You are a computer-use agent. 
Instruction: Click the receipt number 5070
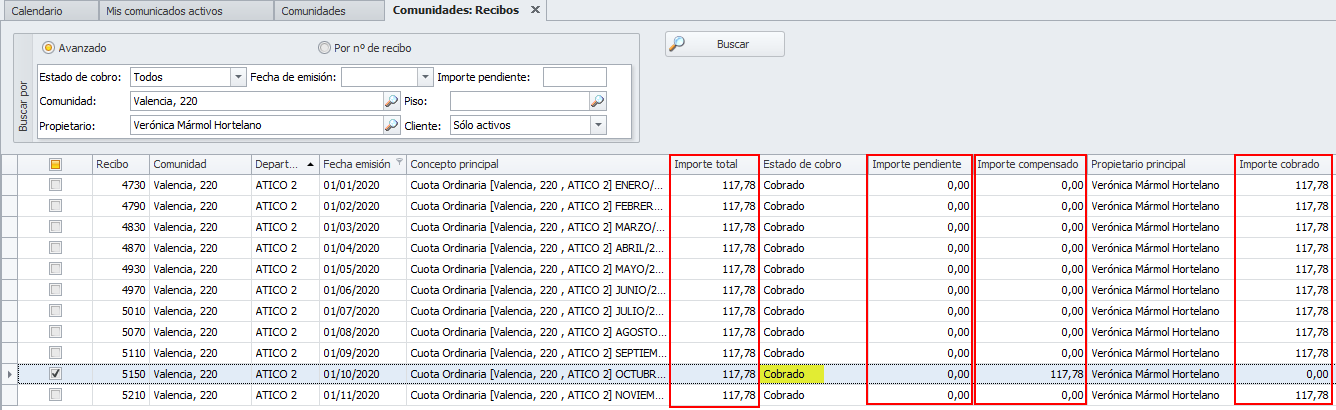click(133, 332)
